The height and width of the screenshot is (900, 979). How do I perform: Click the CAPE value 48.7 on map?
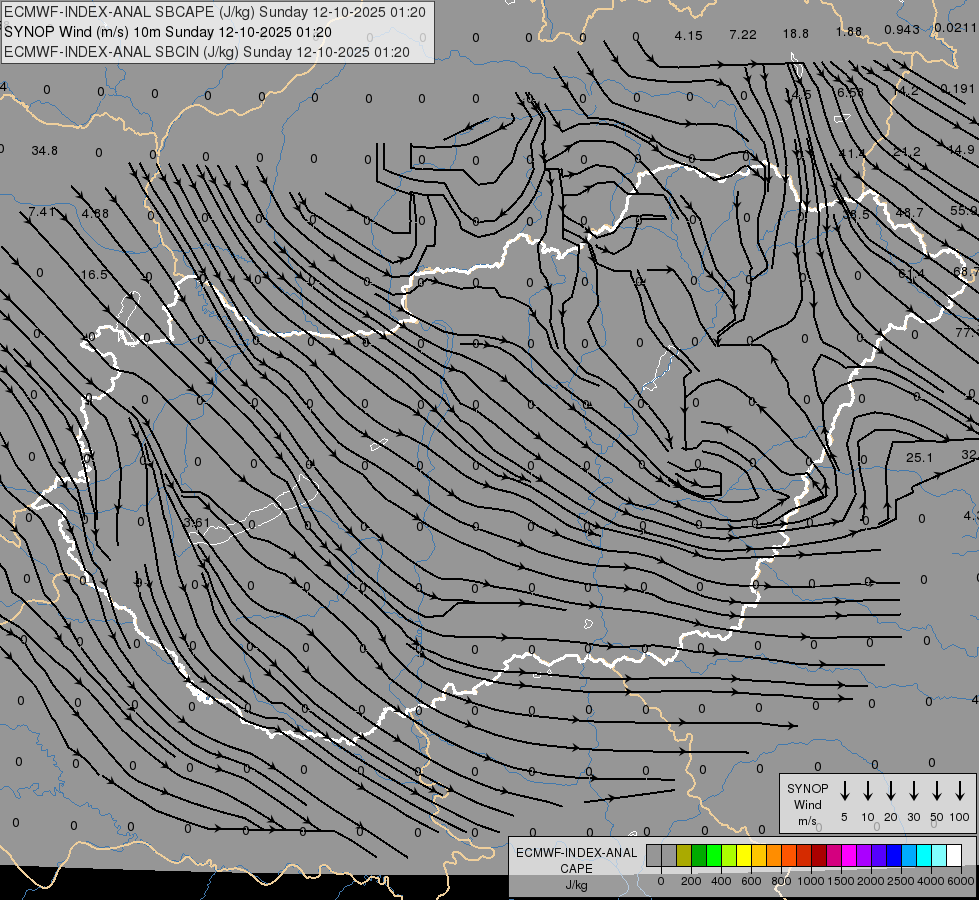point(909,213)
